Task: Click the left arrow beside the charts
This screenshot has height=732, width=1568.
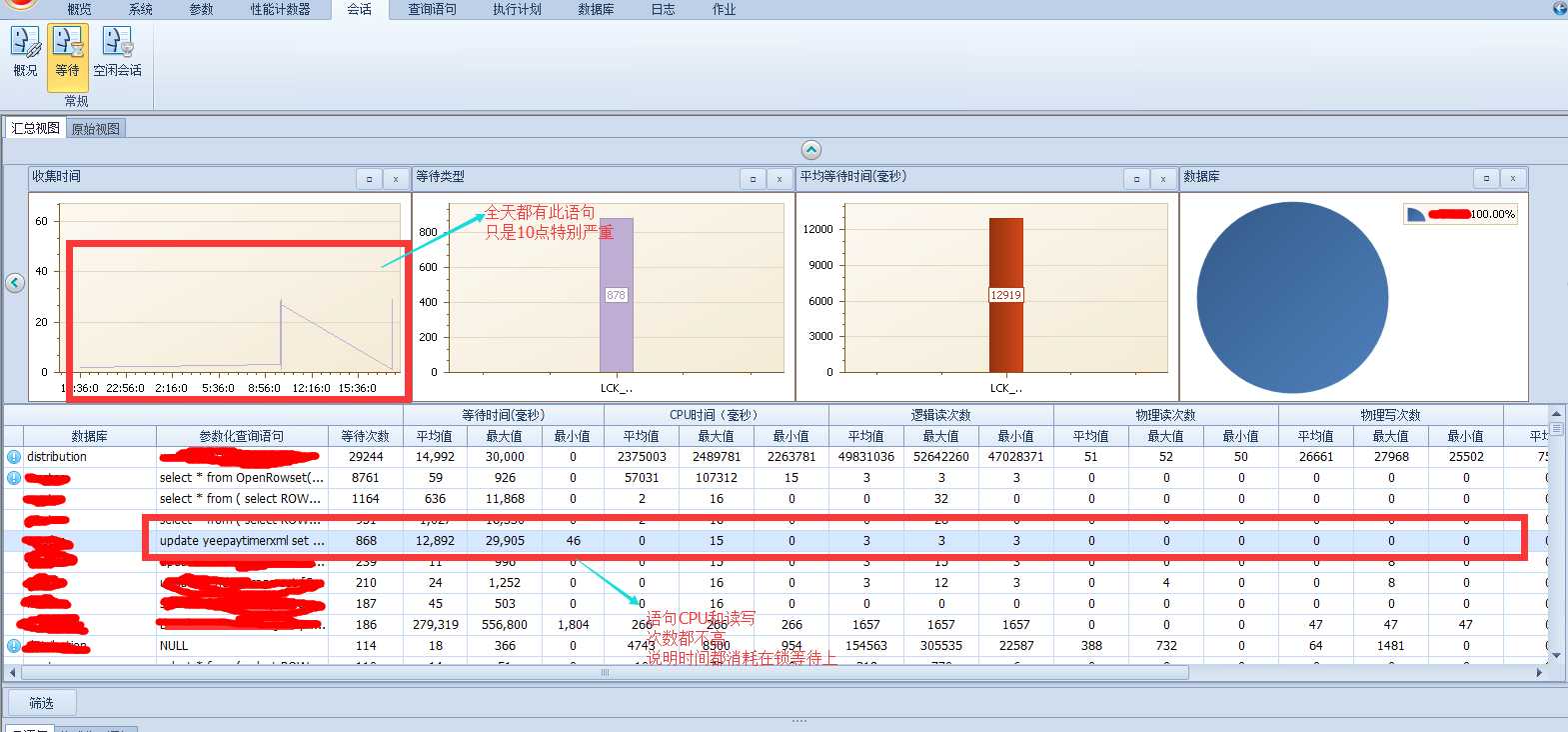Action: click(x=15, y=283)
